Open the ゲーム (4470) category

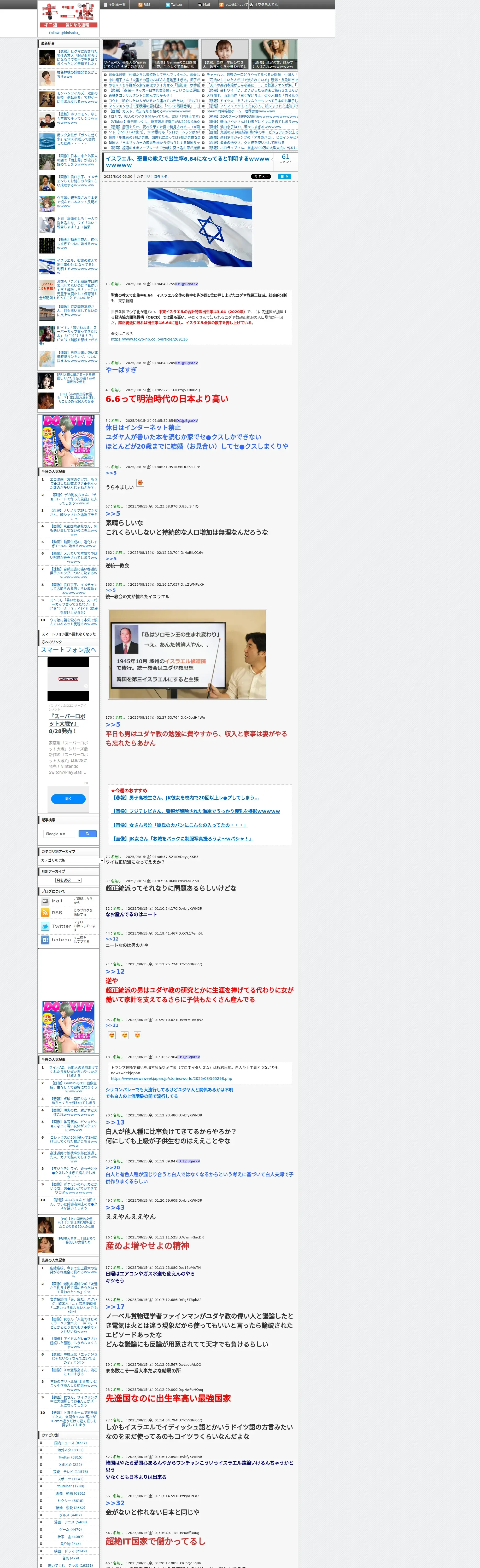point(71,1529)
